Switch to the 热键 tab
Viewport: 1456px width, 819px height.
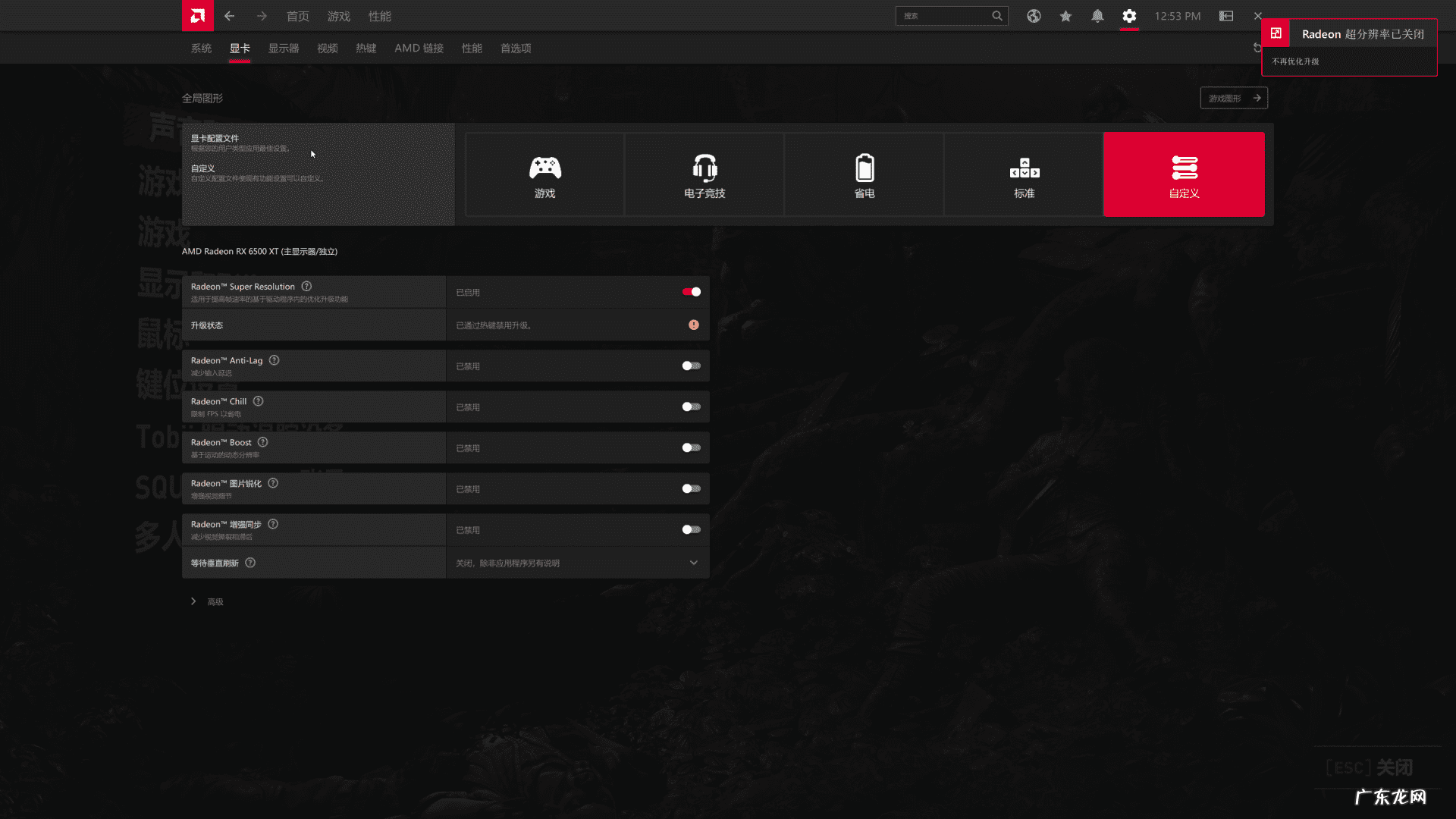[x=366, y=49]
